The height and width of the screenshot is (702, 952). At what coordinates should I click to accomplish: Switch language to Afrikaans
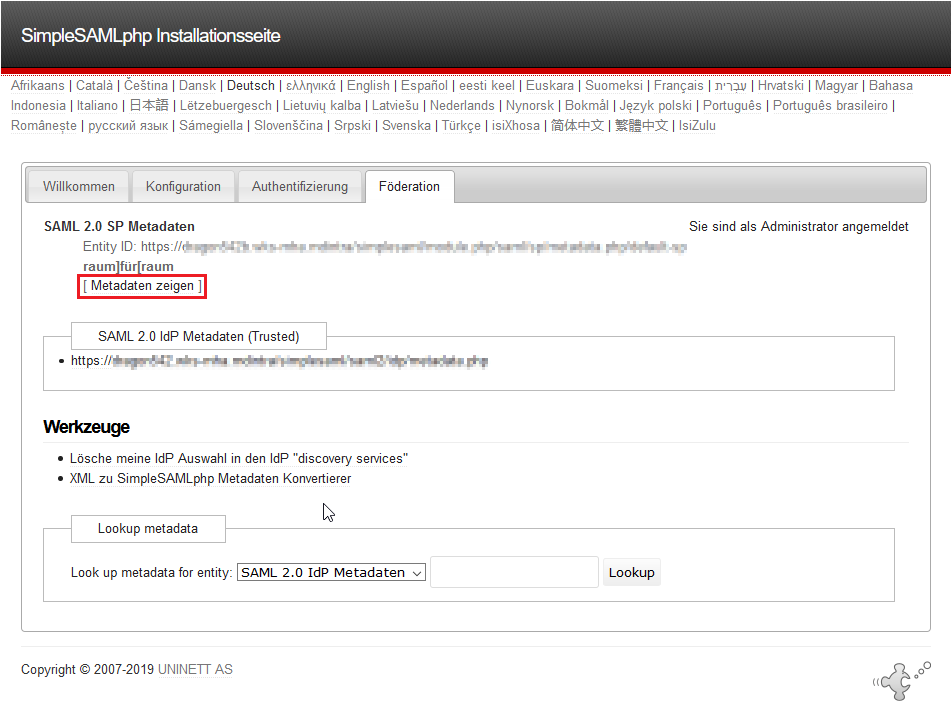tap(38, 86)
